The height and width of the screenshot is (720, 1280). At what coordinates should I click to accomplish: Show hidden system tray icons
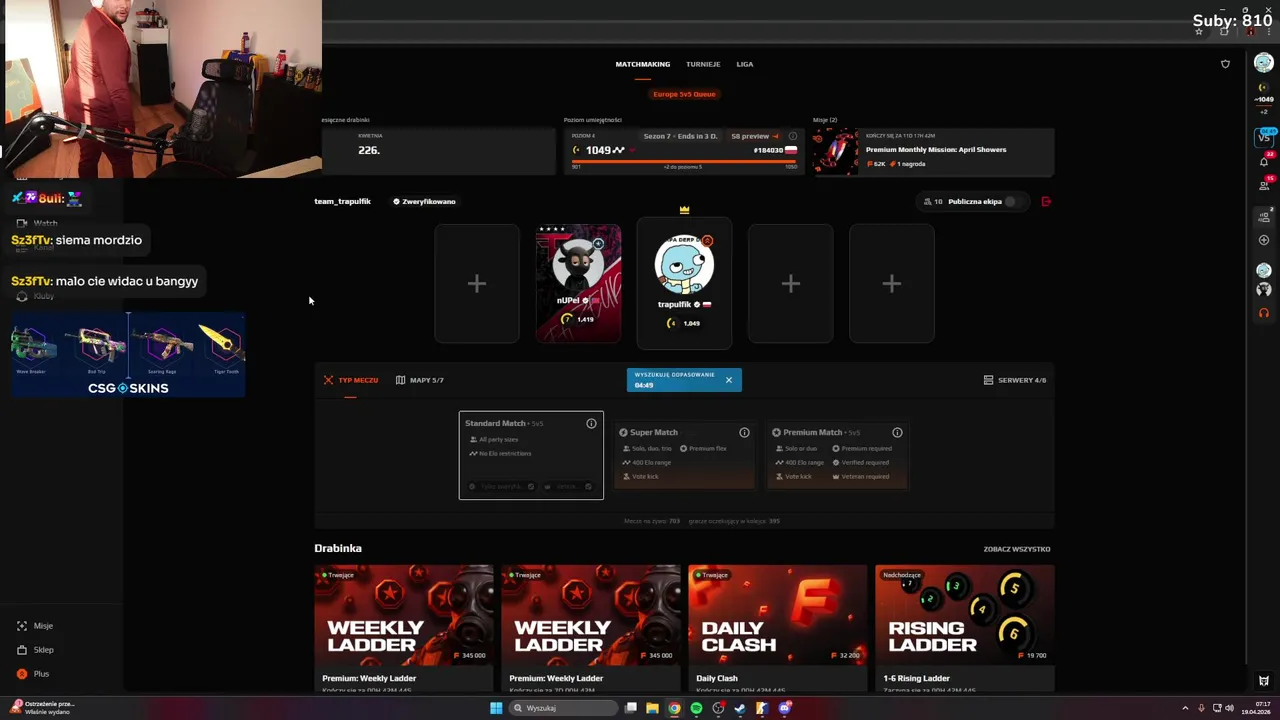[x=1185, y=708]
